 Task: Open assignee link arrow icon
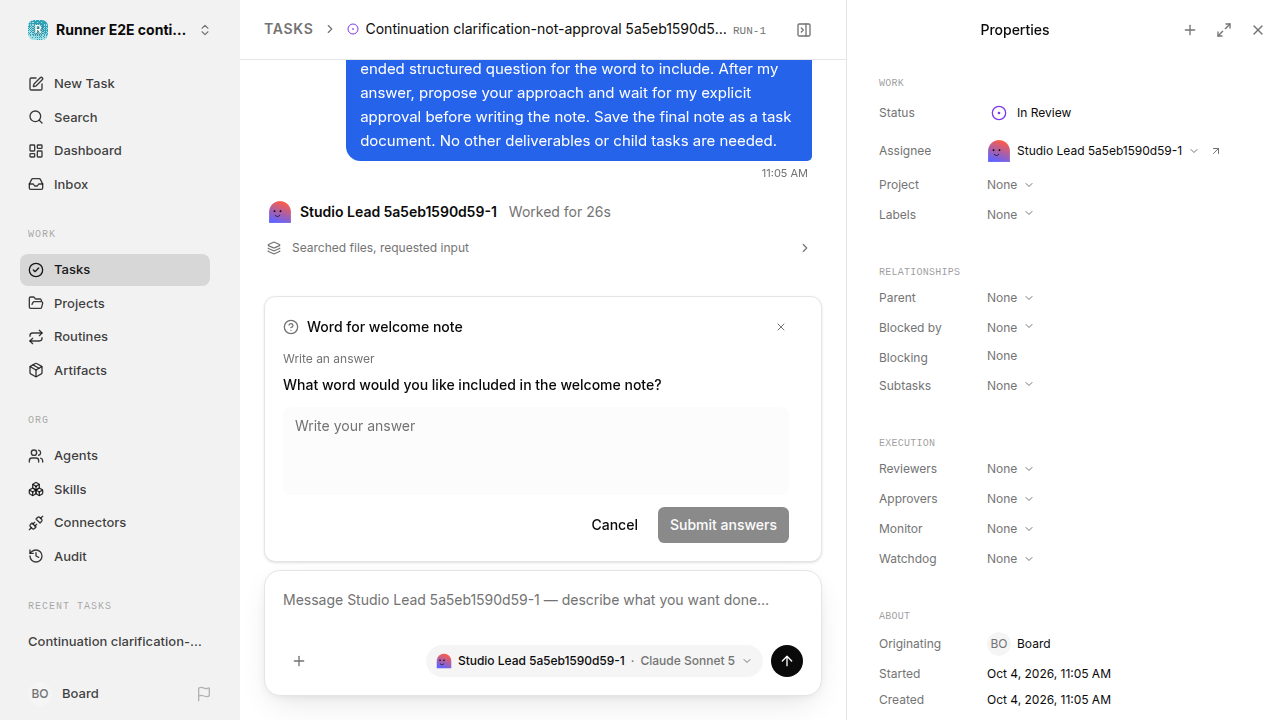point(1216,151)
